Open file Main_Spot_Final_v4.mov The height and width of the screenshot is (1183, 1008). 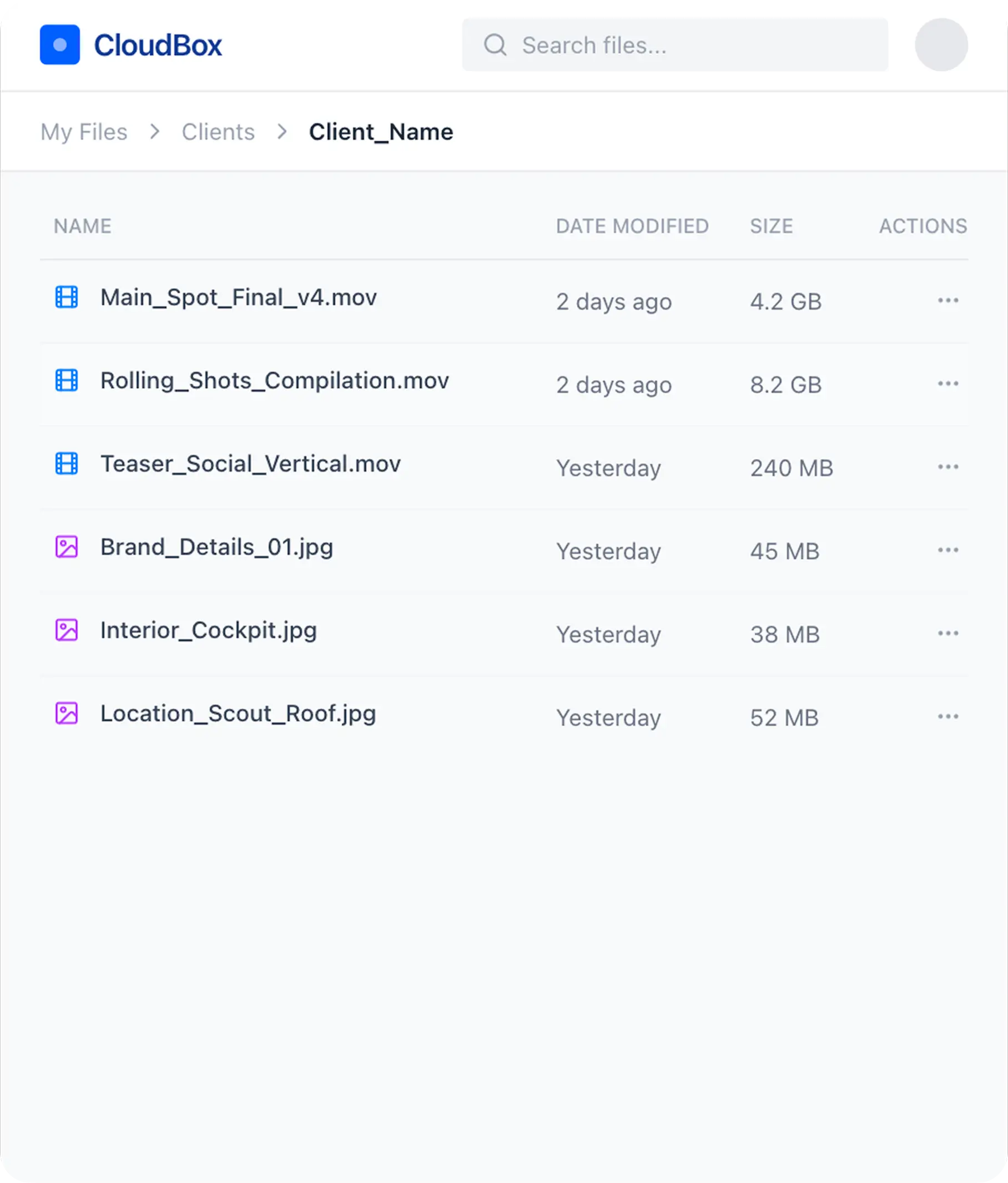[x=239, y=297]
